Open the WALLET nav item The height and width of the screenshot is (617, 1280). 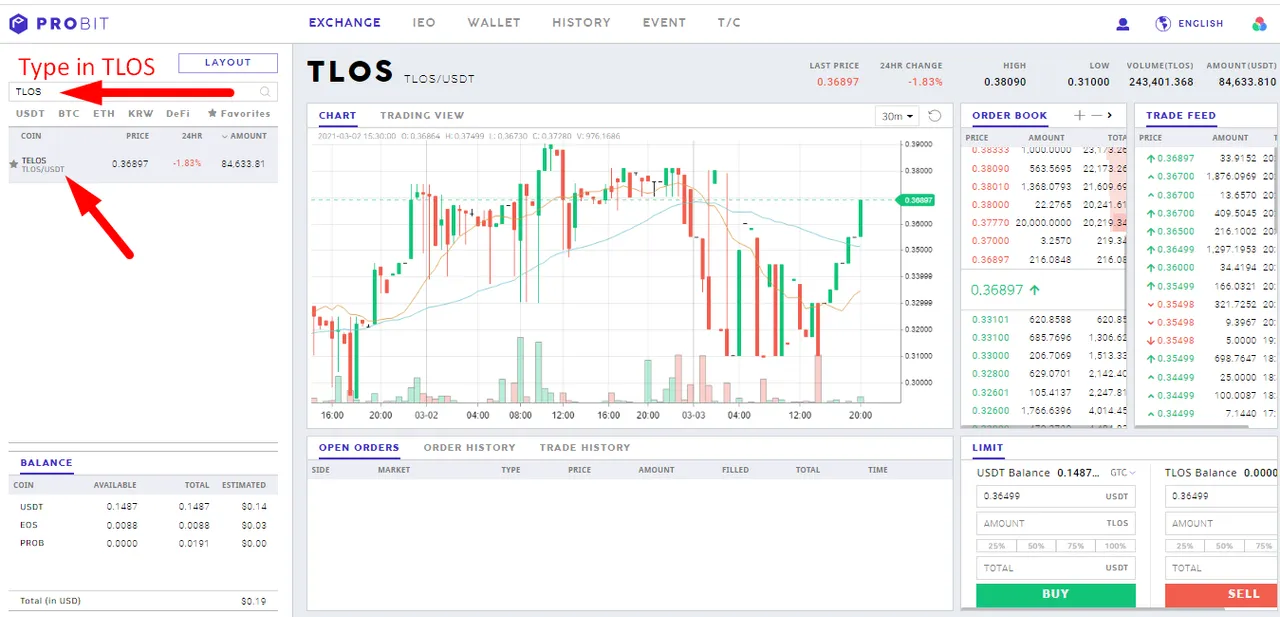pos(494,23)
